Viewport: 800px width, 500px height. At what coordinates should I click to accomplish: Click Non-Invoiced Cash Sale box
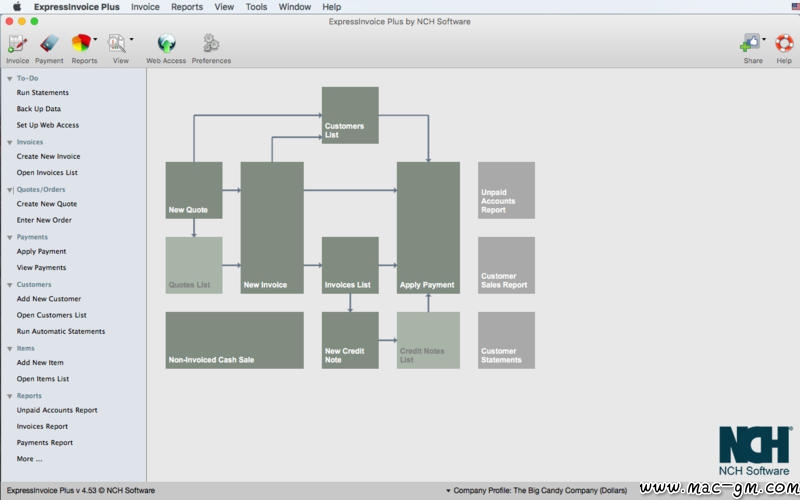(235, 340)
